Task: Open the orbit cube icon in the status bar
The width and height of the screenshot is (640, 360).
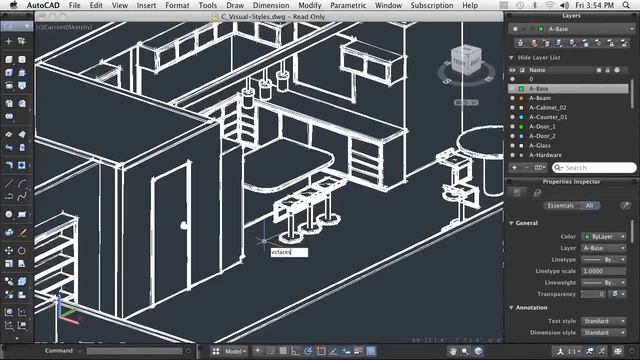Action: pos(478,351)
